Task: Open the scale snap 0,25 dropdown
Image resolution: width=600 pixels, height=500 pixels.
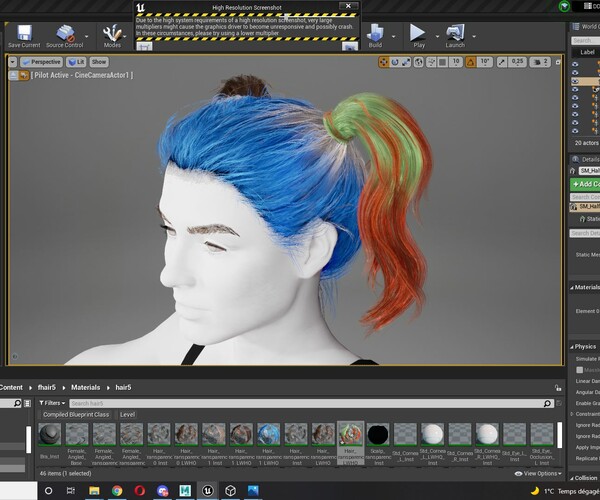Action: tap(517, 62)
